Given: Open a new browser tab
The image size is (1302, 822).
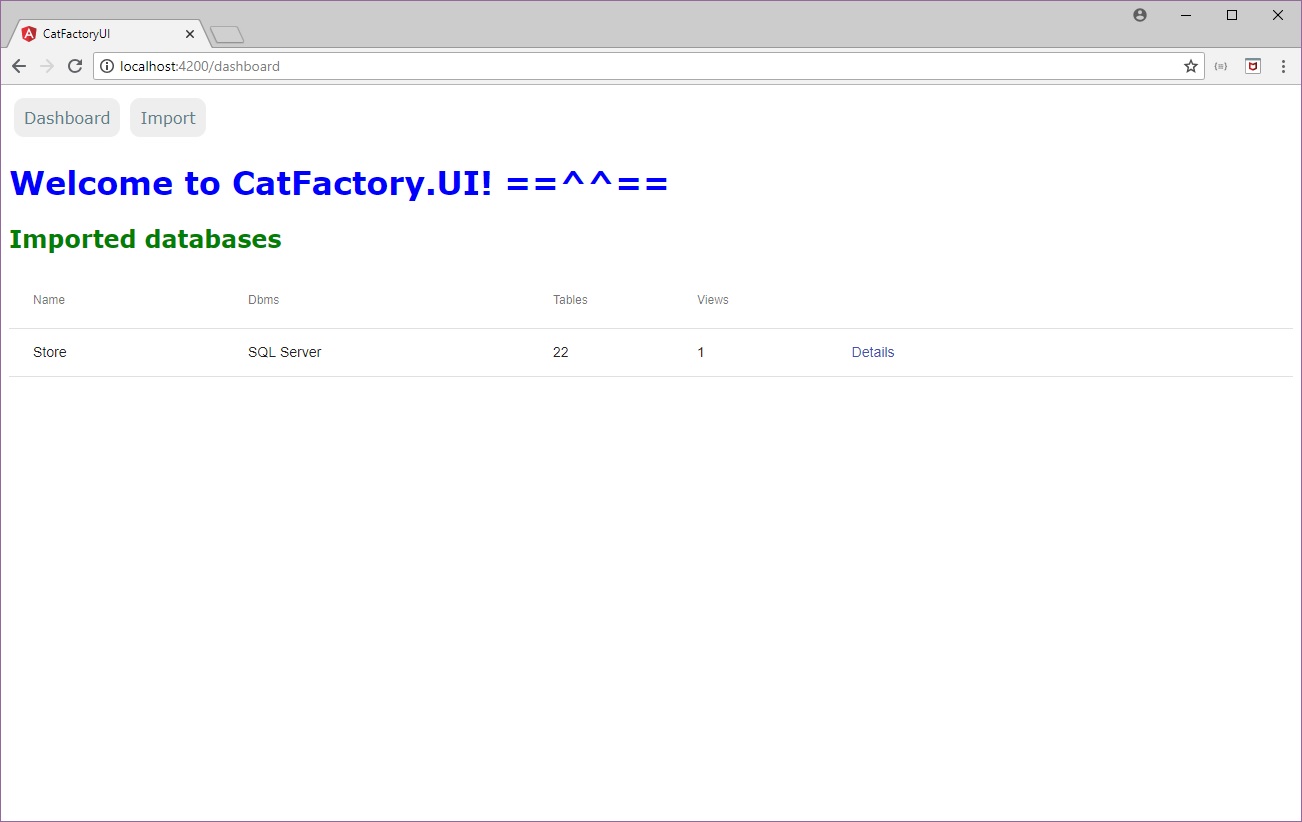Looking at the screenshot, I should pos(227,35).
